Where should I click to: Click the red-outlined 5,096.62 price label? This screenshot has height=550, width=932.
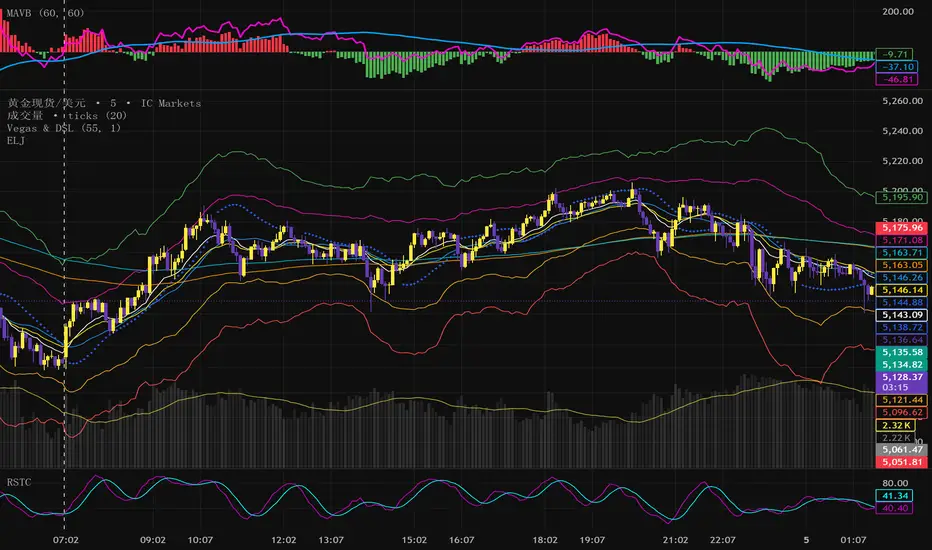point(902,413)
